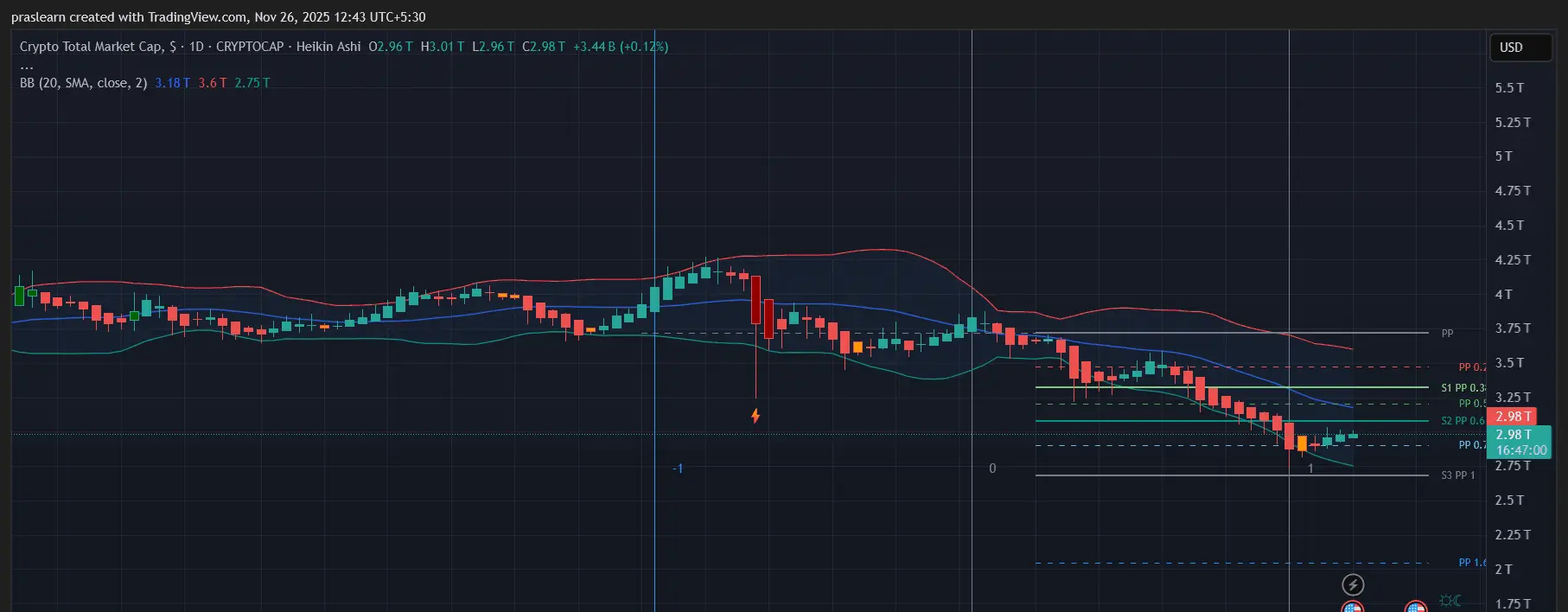Click the -1 cycle line label
Image resolution: width=1568 pixels, height=612 pixels.
coord(678,469)
